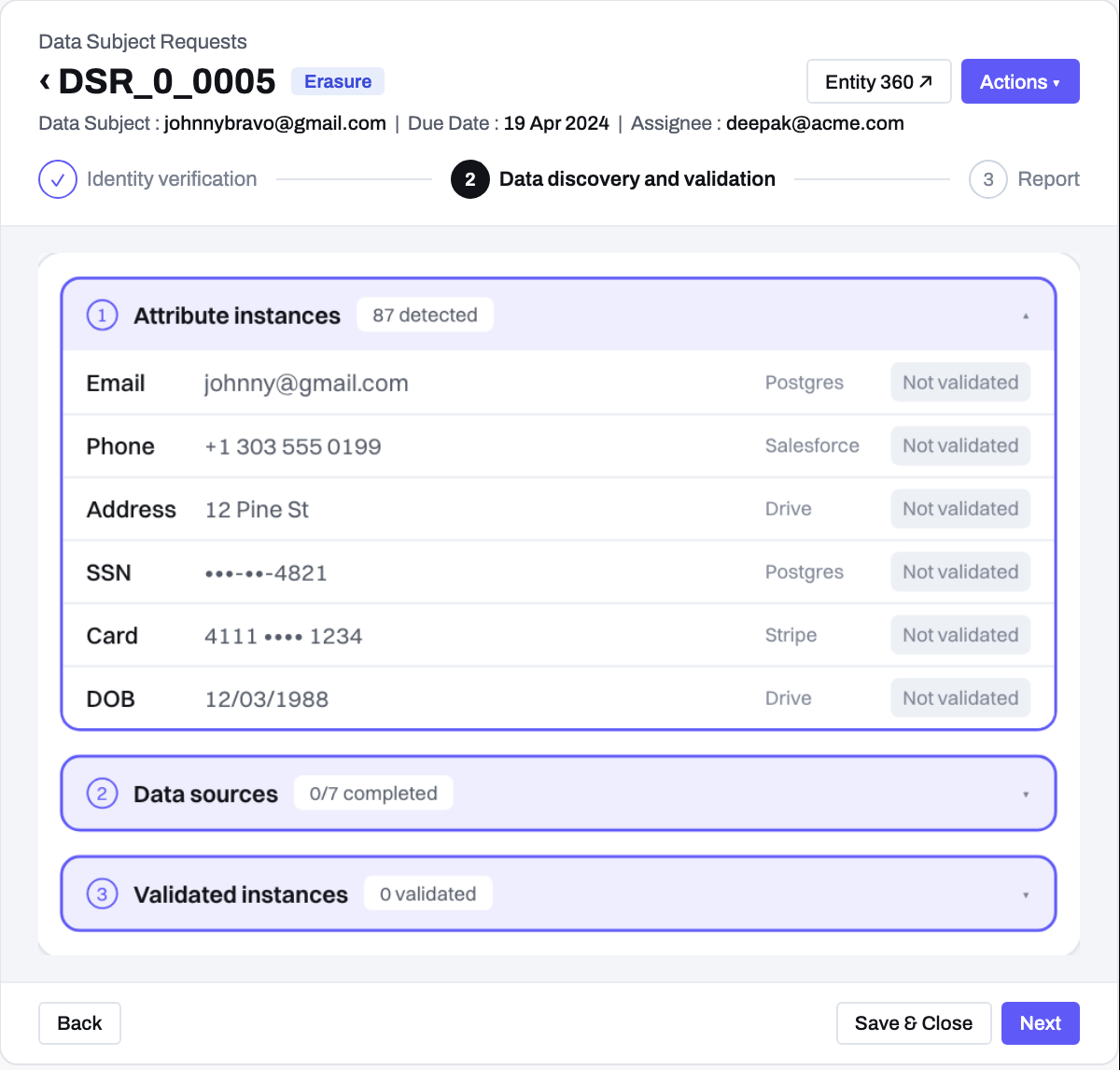Click data subject johnnybravo@gmail.com
Screen dimensions: 1120x1070
tap(275, 123)
